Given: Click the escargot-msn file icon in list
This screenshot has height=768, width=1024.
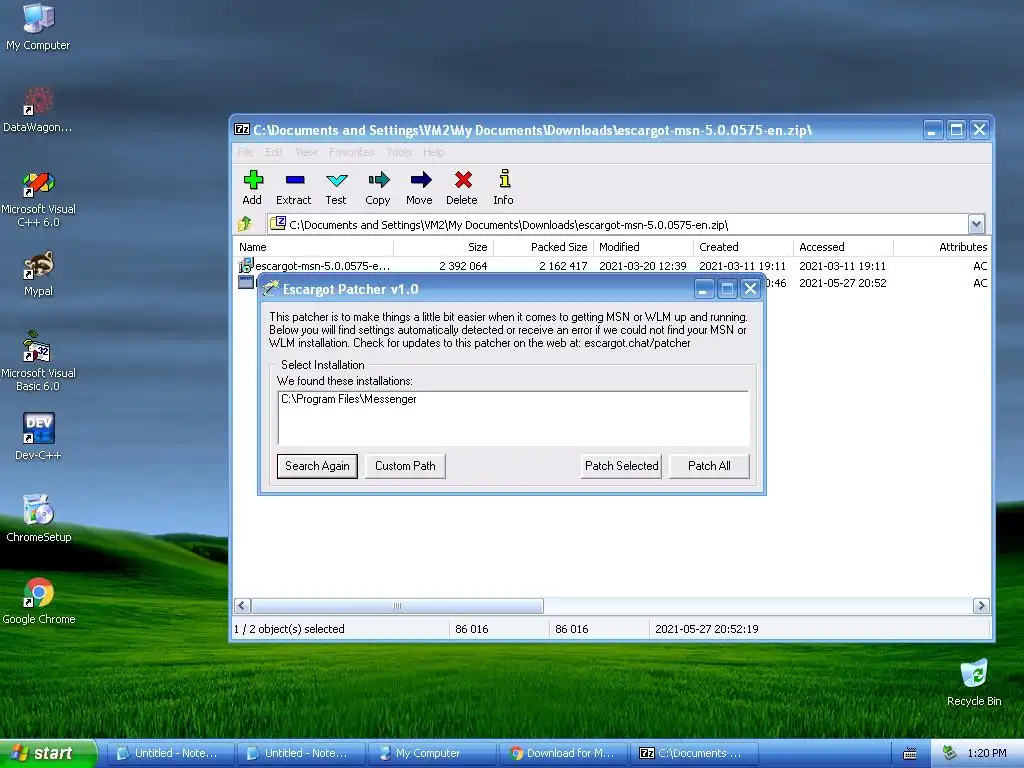Looking at the screenshot, I should 246,266.
